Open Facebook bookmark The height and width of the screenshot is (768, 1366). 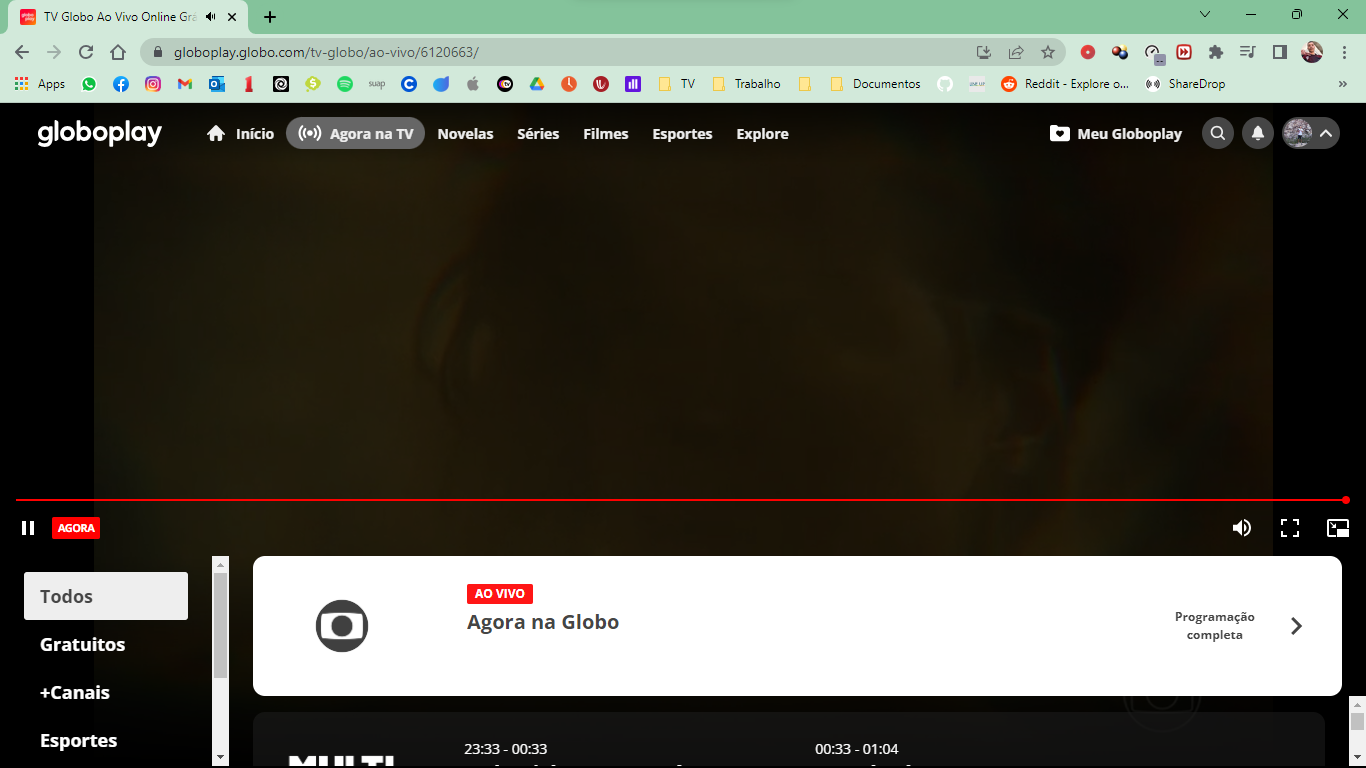coord(121,84)
